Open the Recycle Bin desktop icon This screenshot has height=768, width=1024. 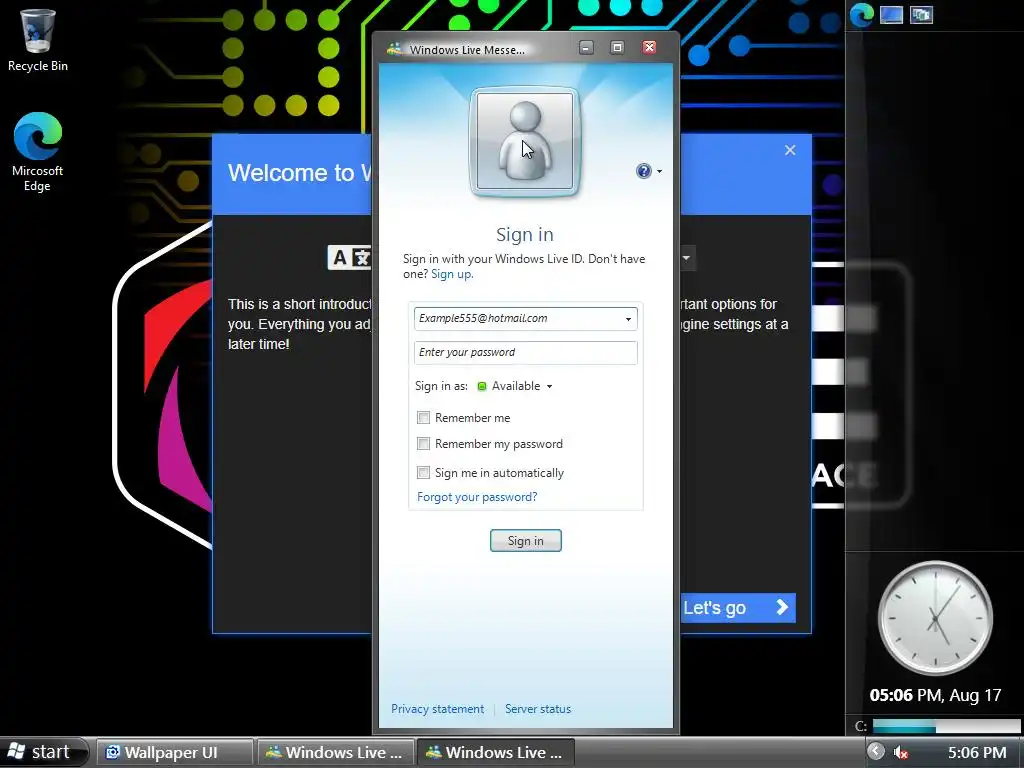38,40
